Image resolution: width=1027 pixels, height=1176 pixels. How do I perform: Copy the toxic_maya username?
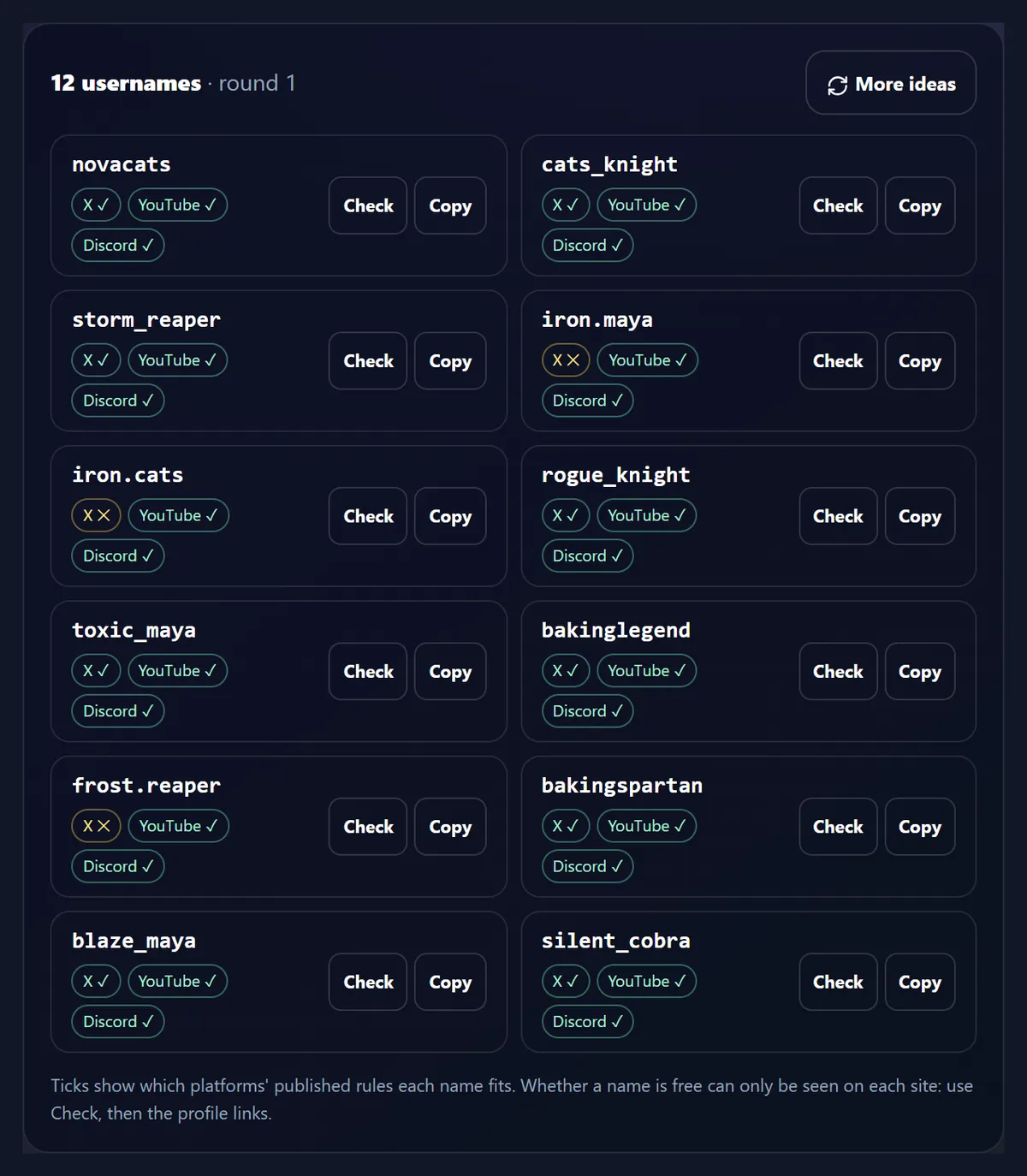tap(450, 672)
